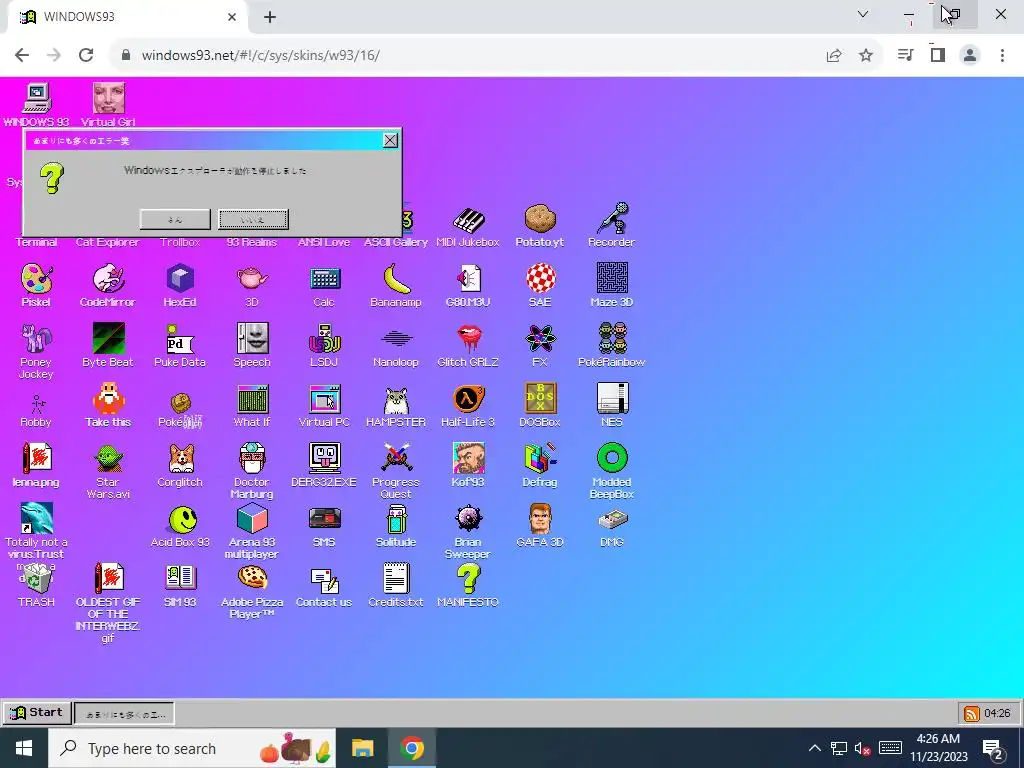Open Maze 3D icon
This screenshot has height=768, width=1024.
pos(612,279)
